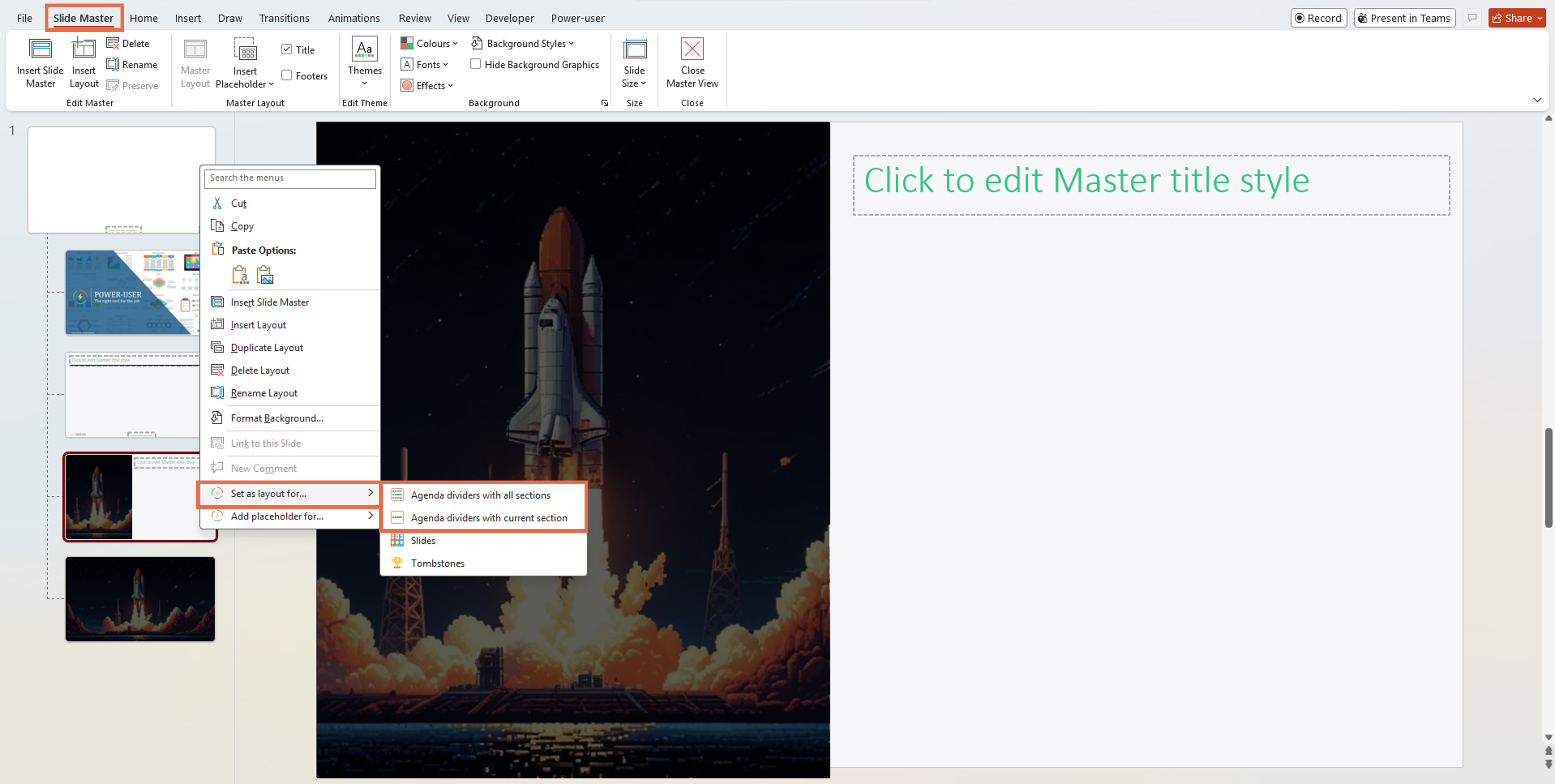Click the Insert Layout ribbon icon
Screen dimensions: 1555x784
(x=84, y=48)
